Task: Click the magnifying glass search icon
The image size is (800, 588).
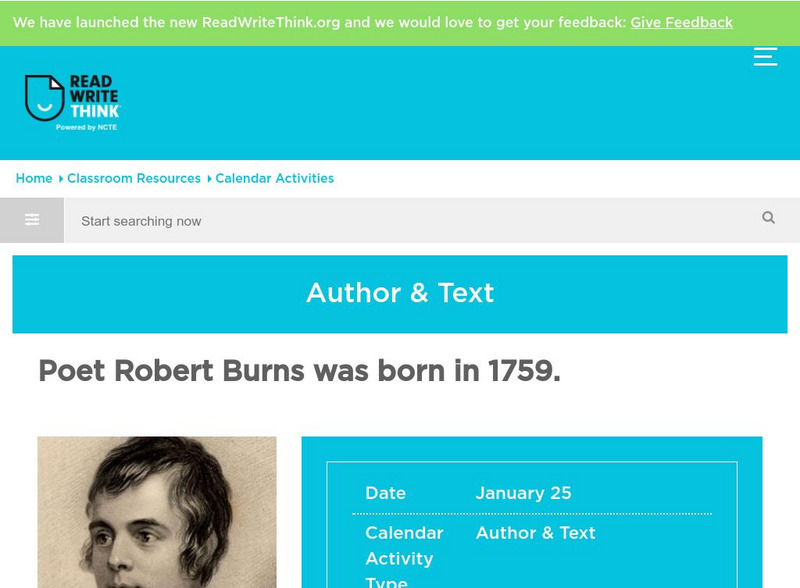Action: [768, 218]
